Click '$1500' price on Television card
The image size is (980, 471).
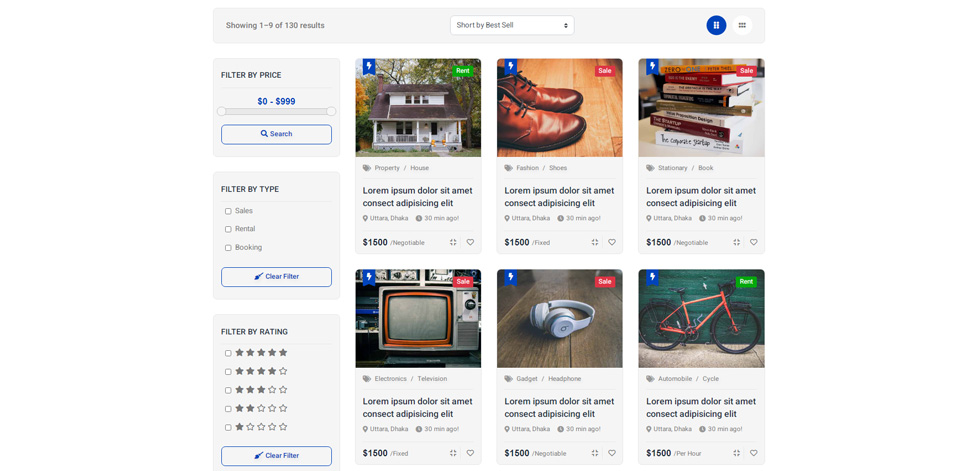[x=375, y=453]
